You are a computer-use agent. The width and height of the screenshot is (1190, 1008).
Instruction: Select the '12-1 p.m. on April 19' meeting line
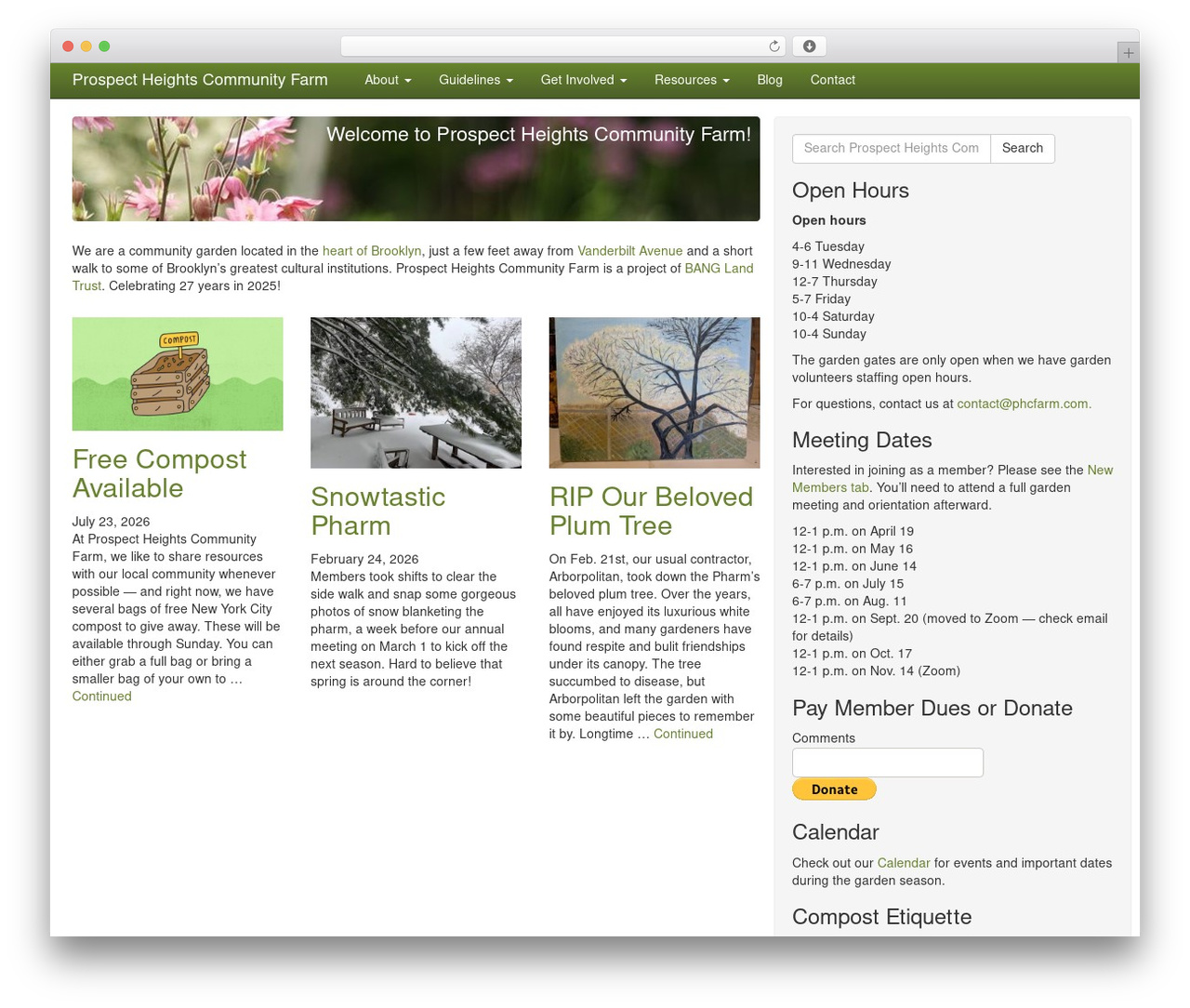tap(853, 531)
